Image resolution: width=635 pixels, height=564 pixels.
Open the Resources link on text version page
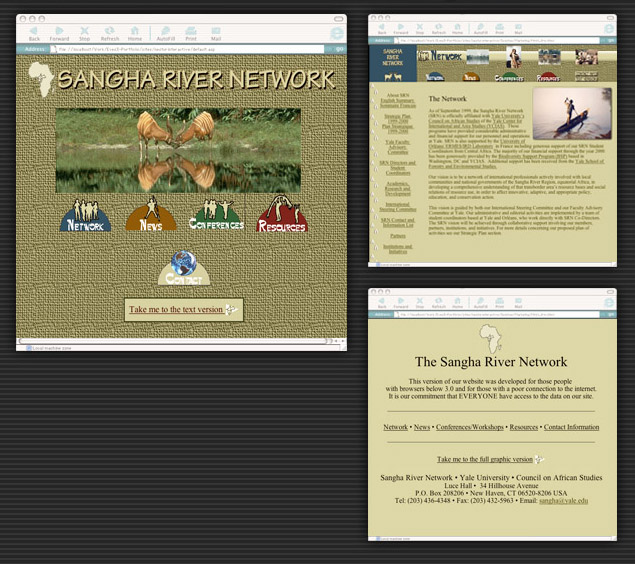click(524, 427)
